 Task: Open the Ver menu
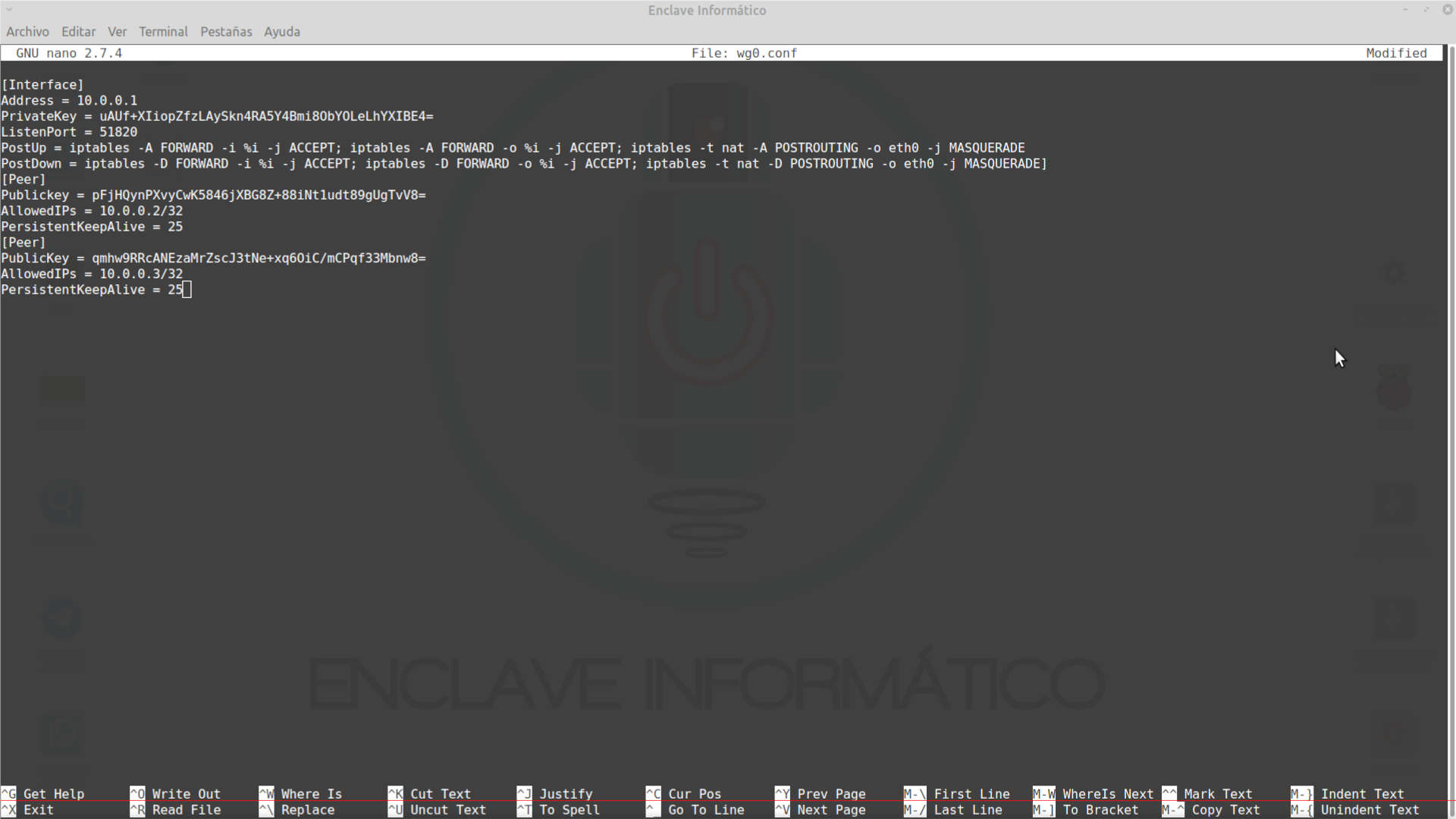[x=117, y=32]
